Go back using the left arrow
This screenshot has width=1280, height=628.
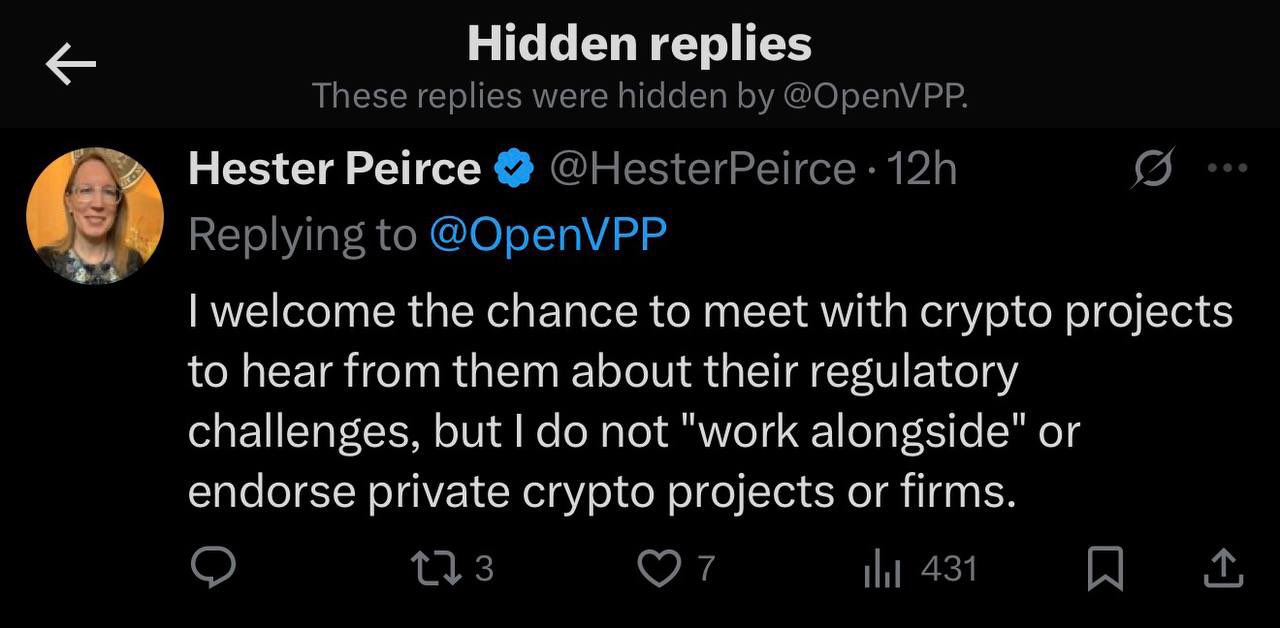(70, 66)
